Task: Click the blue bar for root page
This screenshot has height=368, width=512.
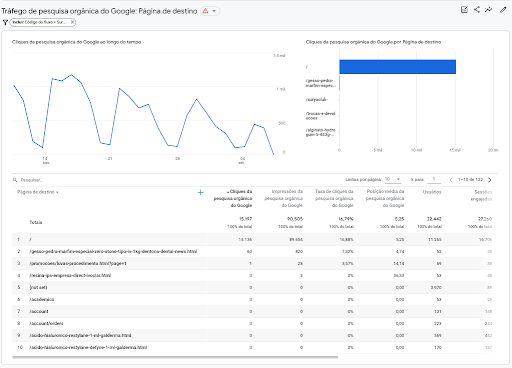Action: pos(397,67)
